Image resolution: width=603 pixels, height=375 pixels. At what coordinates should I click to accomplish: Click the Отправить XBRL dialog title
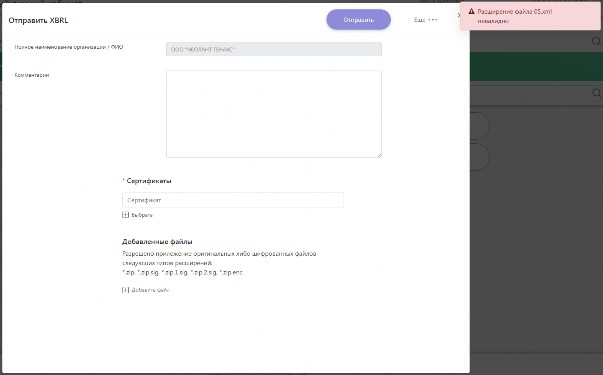(x=38, y=20)
